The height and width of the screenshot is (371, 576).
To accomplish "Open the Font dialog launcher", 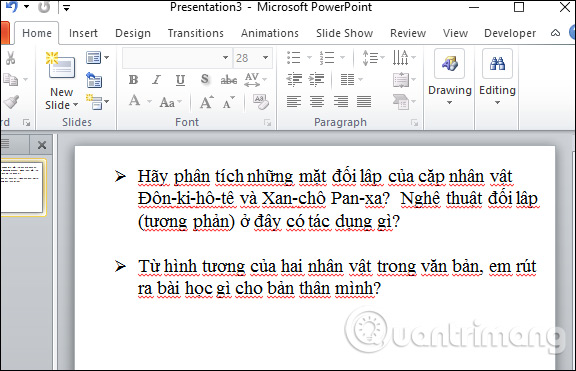I will 267,123.
